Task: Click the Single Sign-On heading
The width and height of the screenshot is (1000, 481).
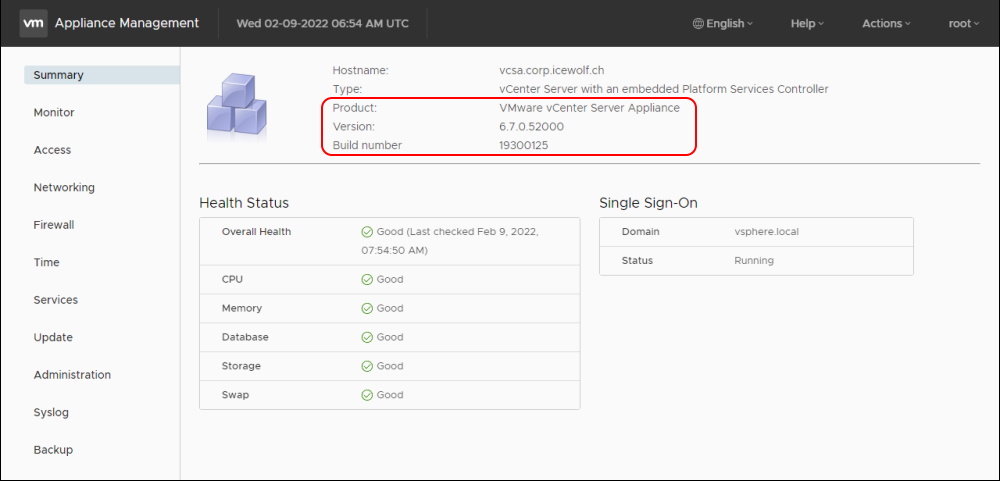Action: pyautogui.click(x=649, y=203)
